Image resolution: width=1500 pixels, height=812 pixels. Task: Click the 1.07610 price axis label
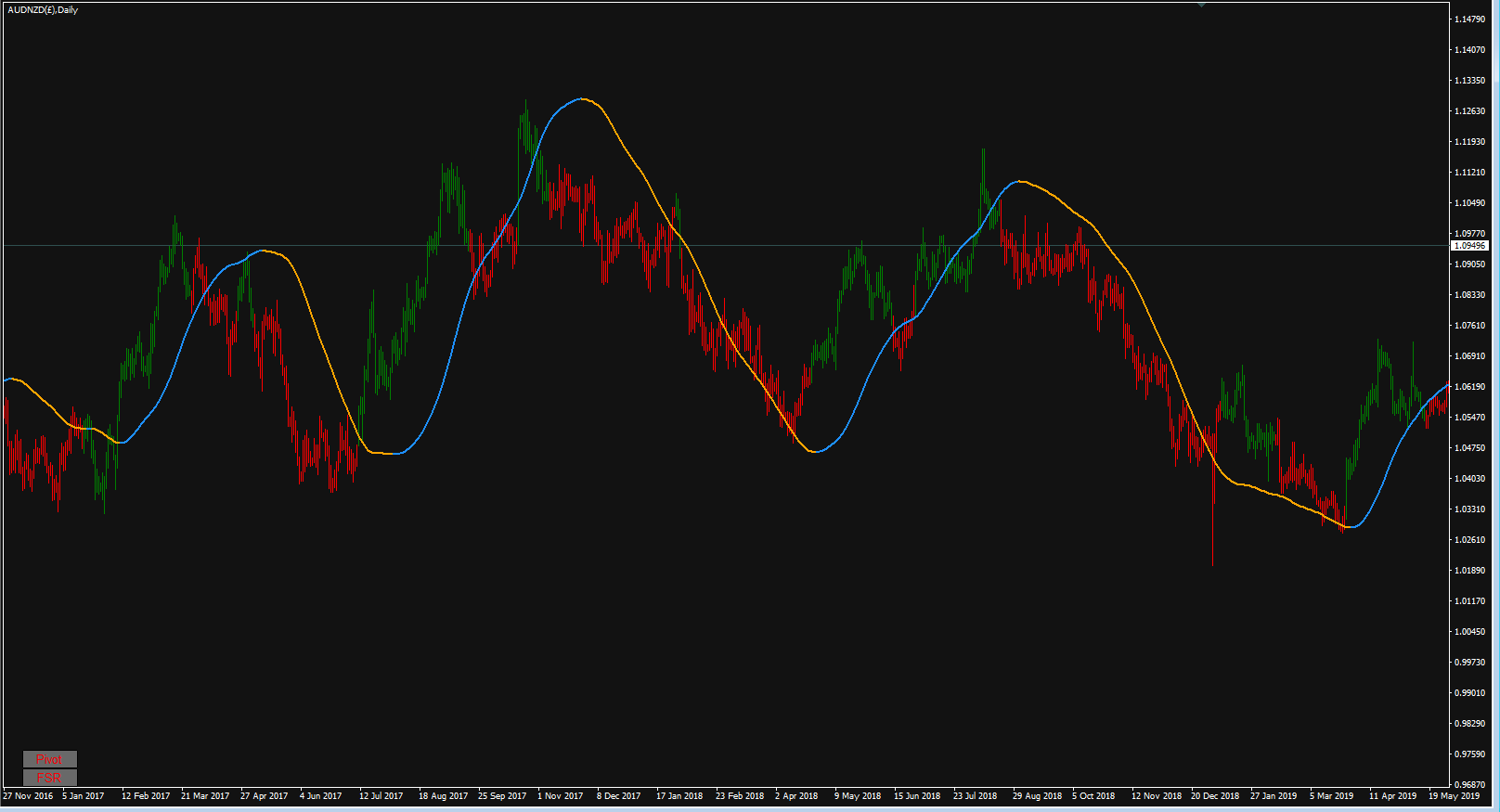1470,326
